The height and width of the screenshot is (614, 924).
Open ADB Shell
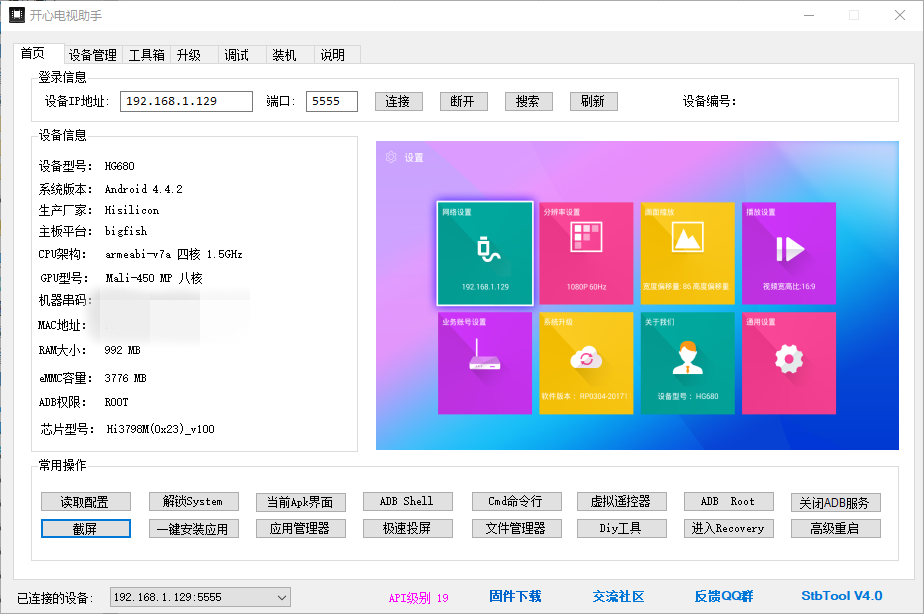click(x=406, y=501)
